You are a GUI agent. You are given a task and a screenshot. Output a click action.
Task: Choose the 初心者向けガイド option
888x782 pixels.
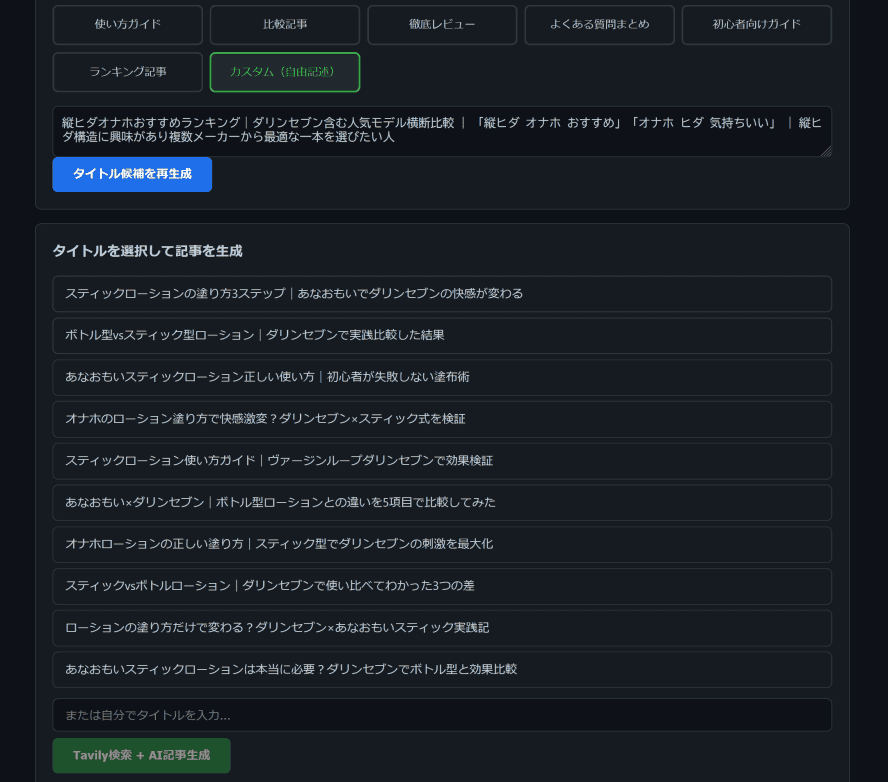tap(756, 25)
